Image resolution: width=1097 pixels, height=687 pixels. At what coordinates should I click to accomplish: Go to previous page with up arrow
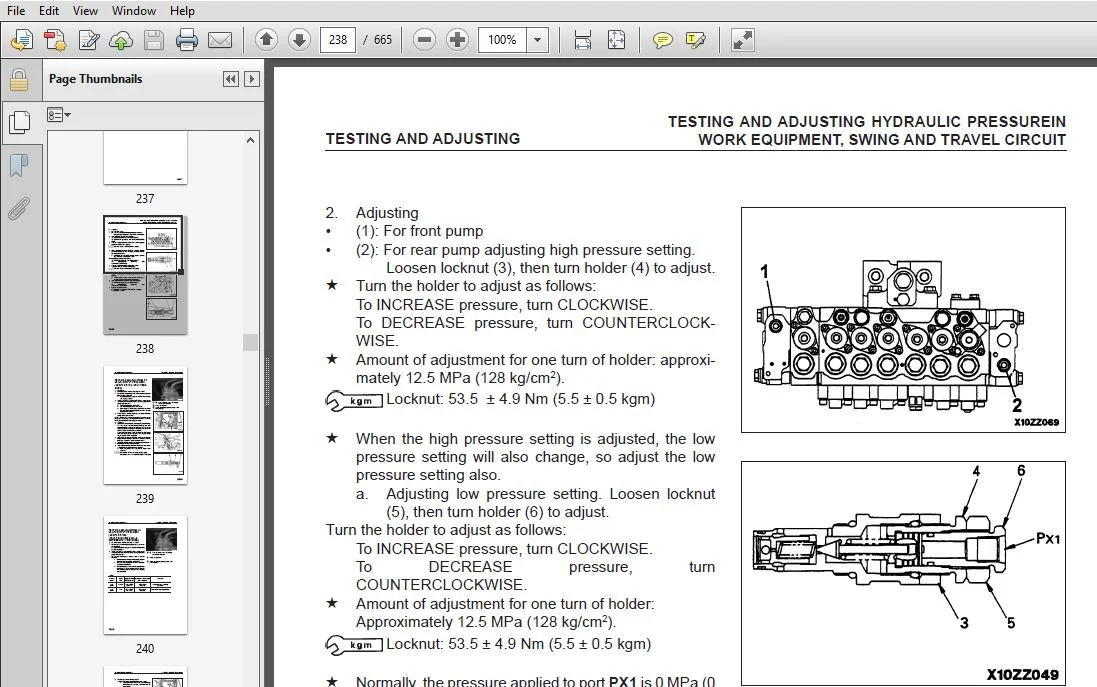[266, 40]
